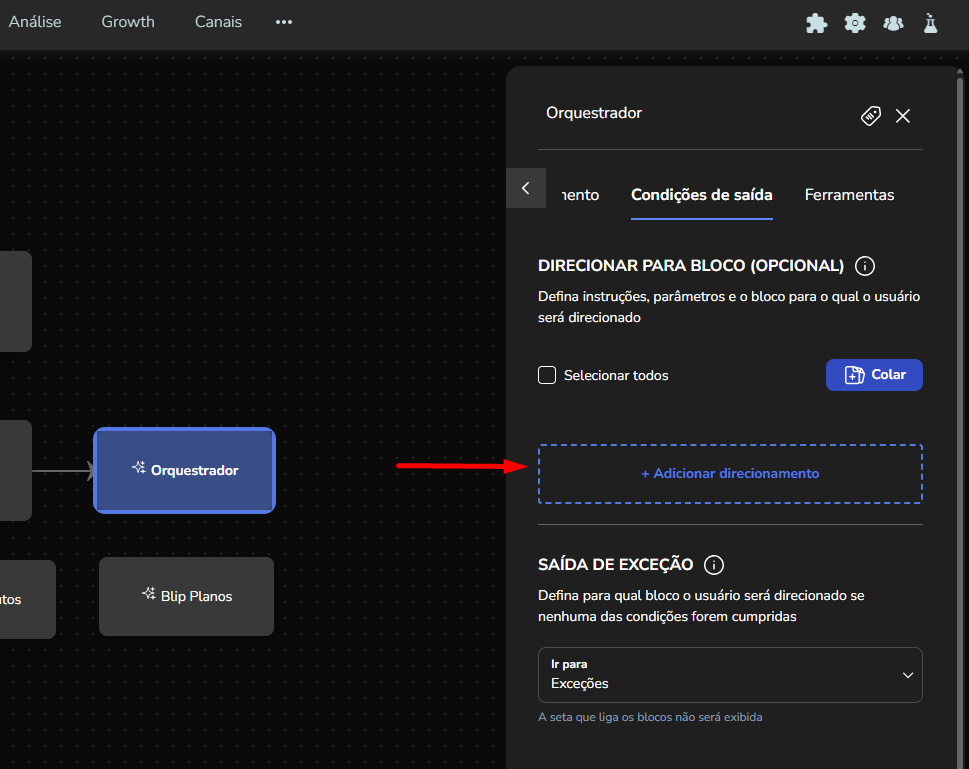Check the Selecionar todos checkbox
The height and width of the screenshot is (769, 969).
tap(547, 375)
